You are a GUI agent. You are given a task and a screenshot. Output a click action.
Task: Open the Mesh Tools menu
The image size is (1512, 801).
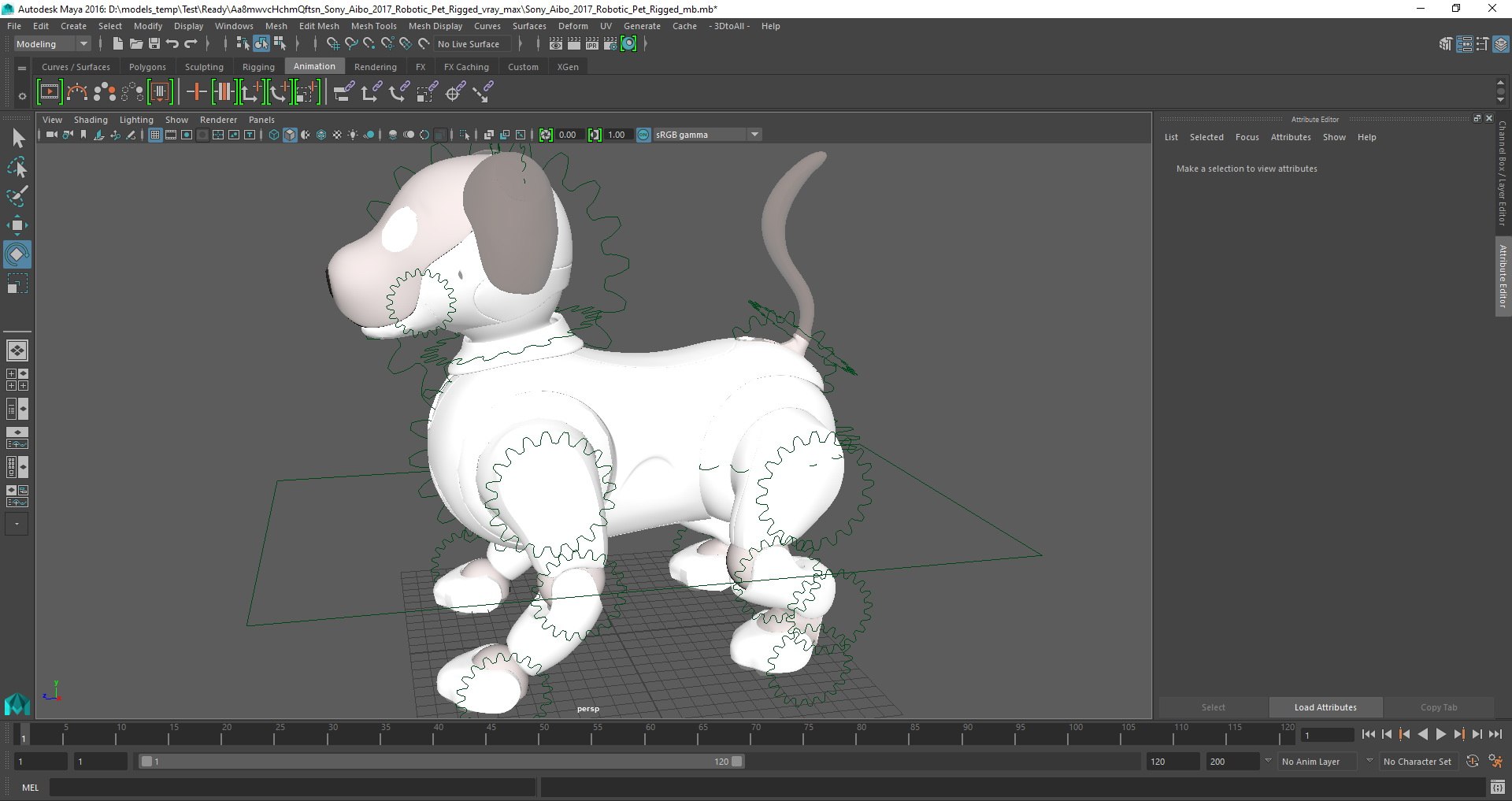click(x=373, y=26)
